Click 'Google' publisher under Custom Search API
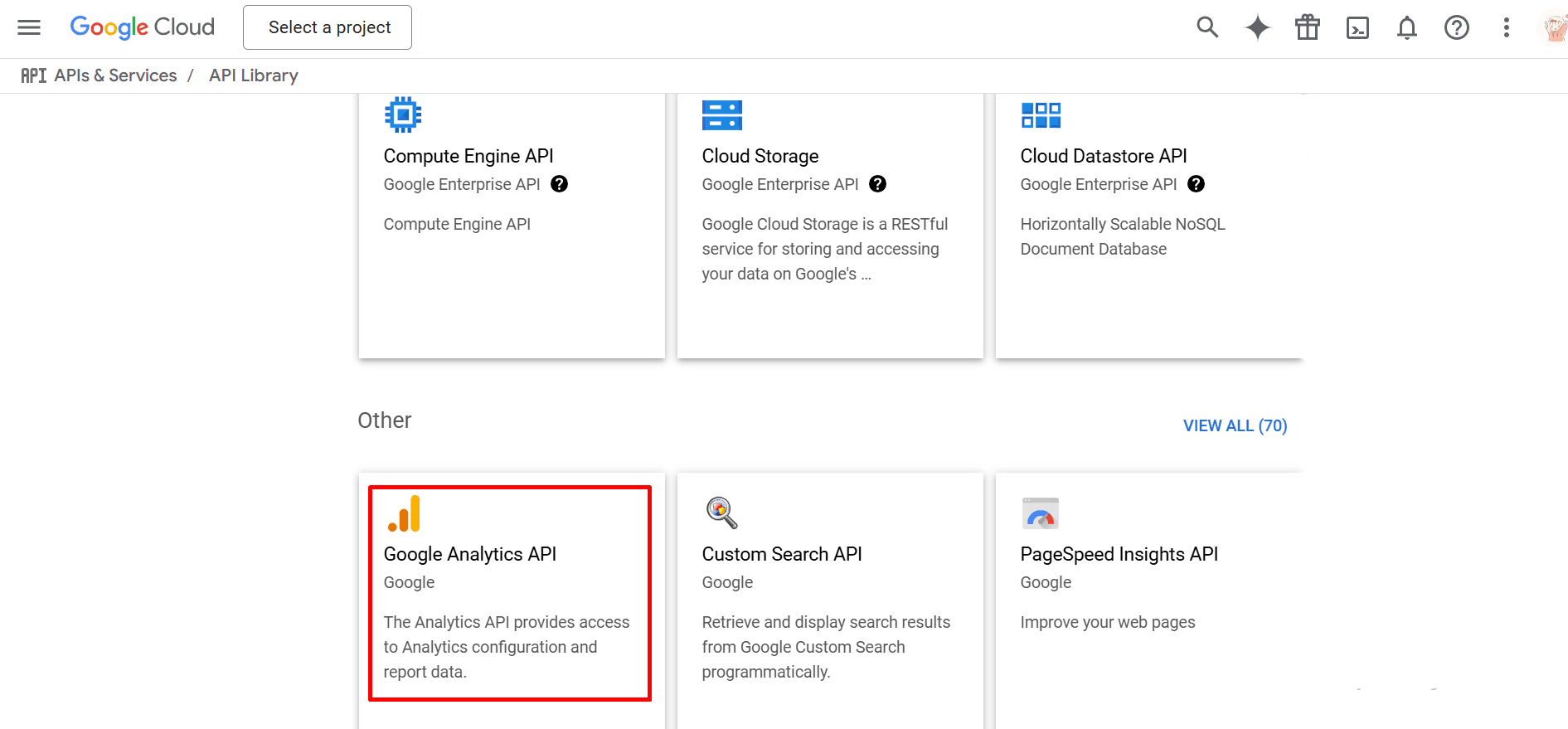Screen dimensions: 1568x729 point(728,582)
